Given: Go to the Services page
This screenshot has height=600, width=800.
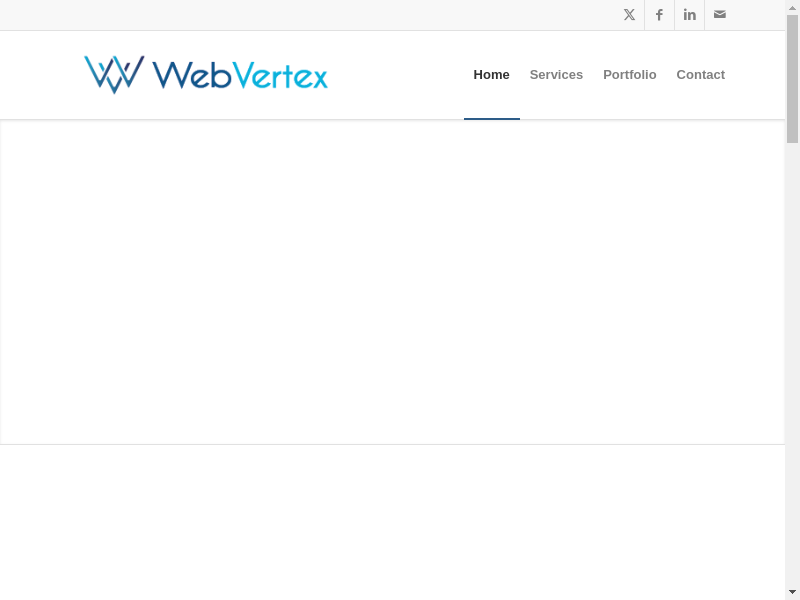Looking at the screenshot, I should [556, 75].
